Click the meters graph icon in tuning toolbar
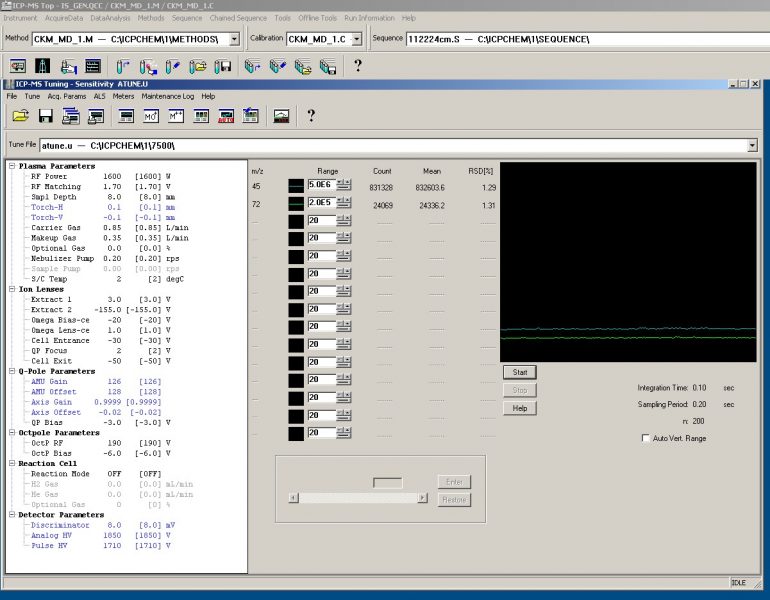This screenshot has width=770, height=600. tap(281, 116)
